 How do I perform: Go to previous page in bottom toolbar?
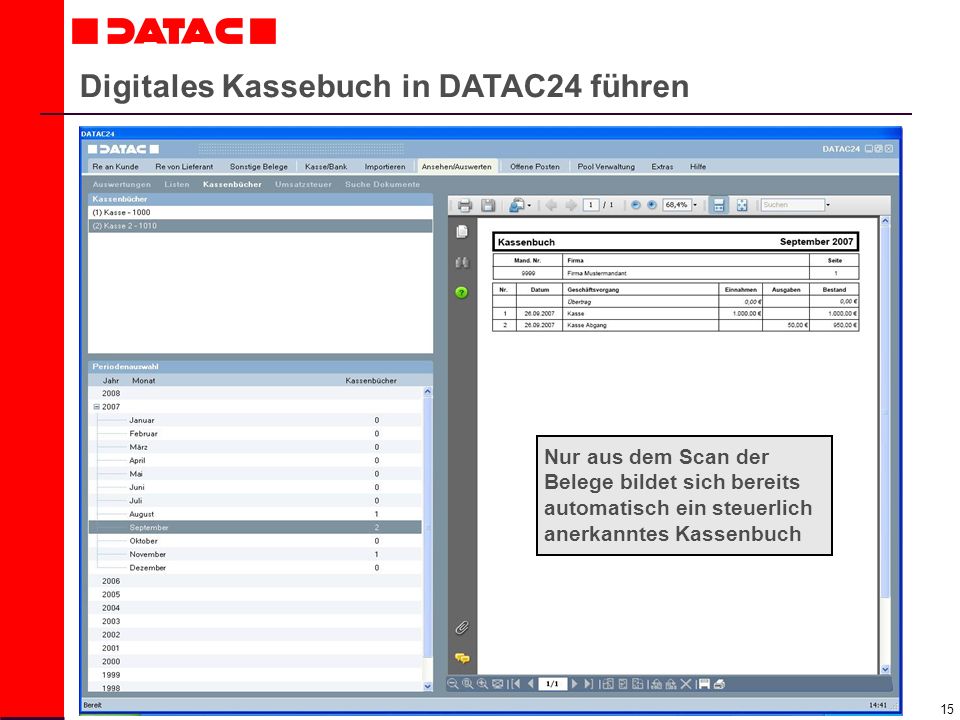pyautogui.click(x=531, y=684)
